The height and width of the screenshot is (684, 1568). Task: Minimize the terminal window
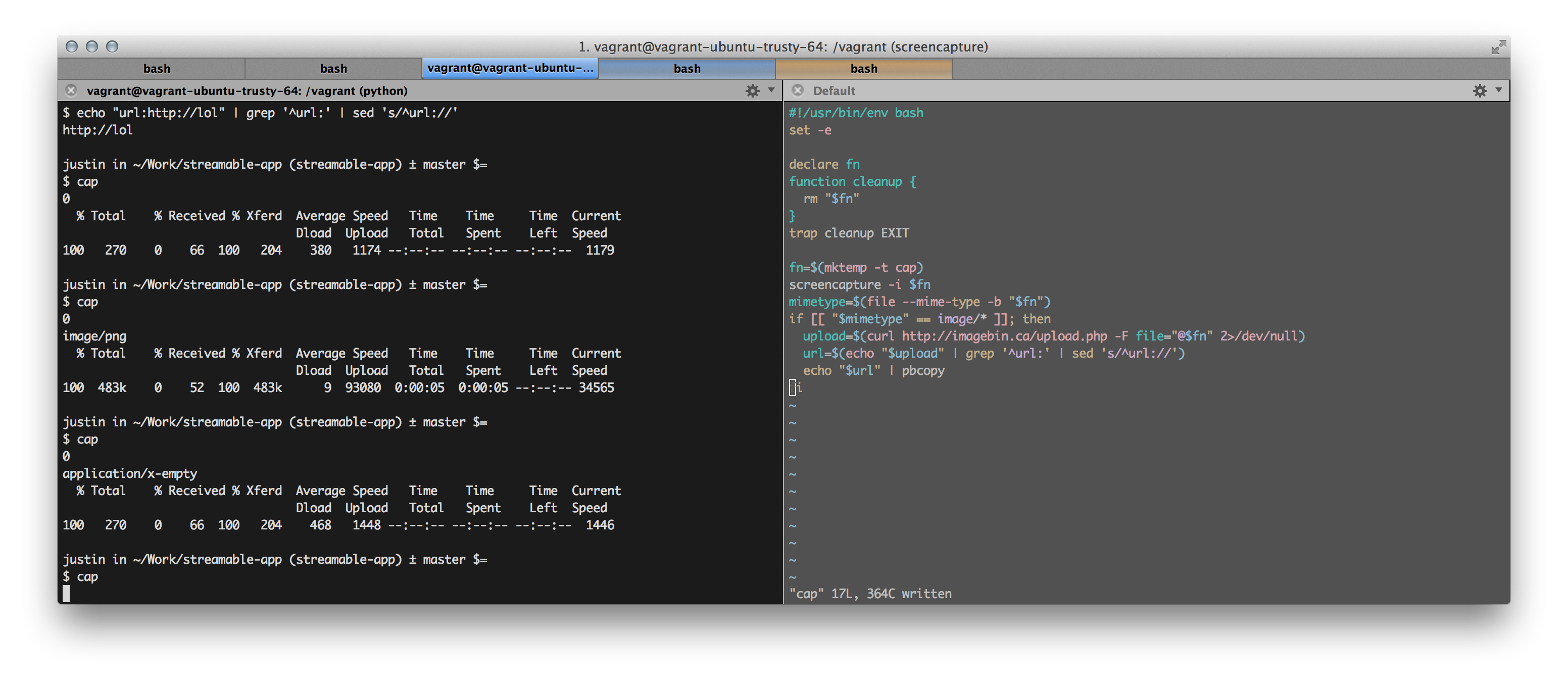click(92, 46)
